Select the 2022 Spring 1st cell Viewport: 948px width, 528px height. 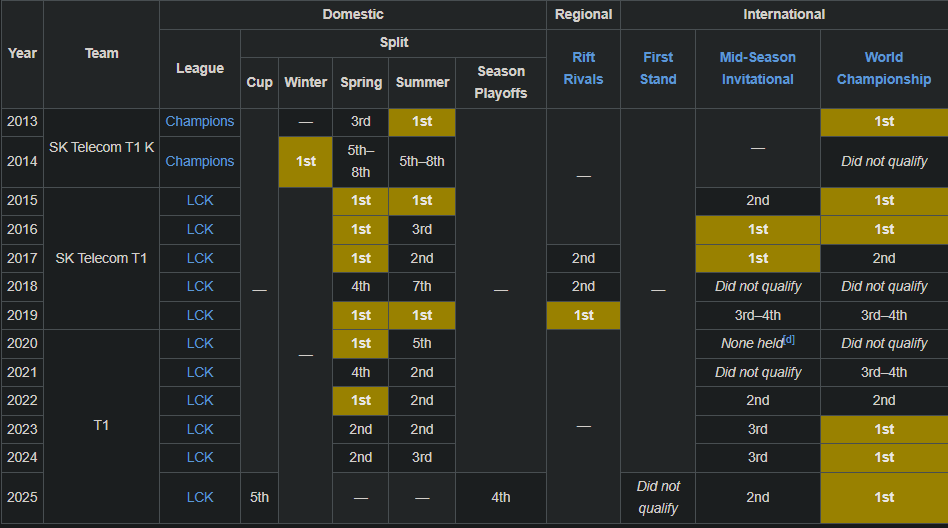point(360,400)
